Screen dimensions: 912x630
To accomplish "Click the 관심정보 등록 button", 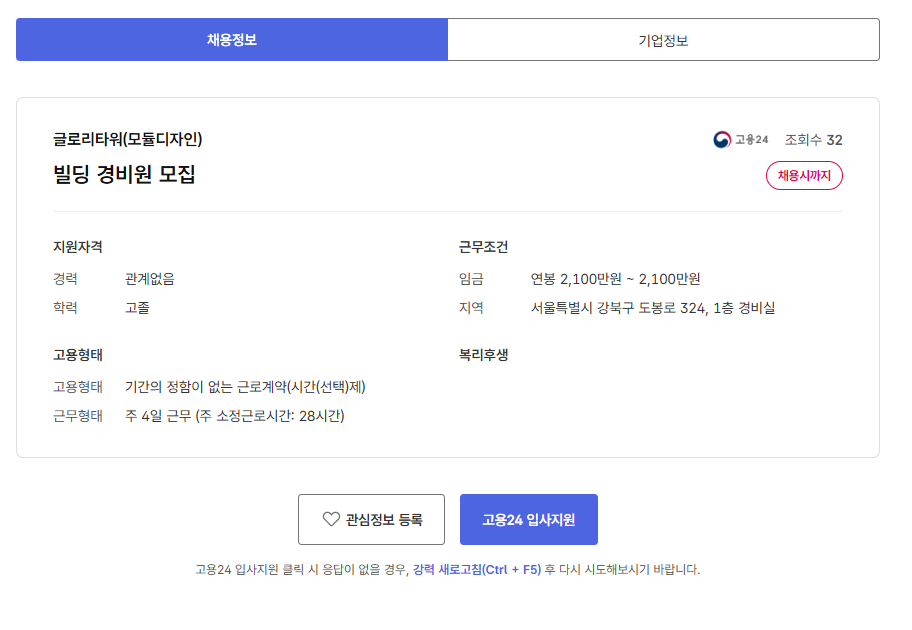I will (371, 519).
